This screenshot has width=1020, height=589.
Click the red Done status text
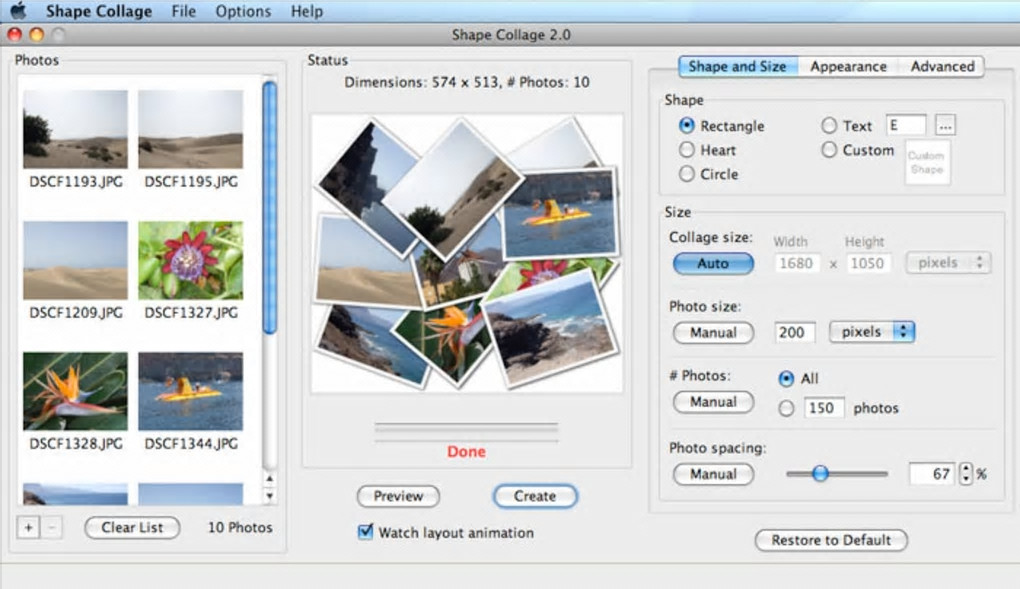466,451
